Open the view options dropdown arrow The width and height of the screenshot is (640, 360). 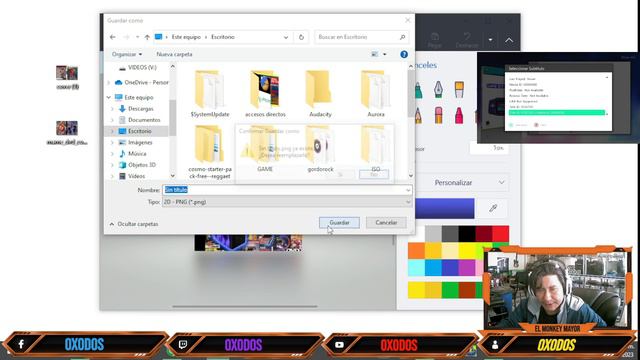[x=384, y=54]
